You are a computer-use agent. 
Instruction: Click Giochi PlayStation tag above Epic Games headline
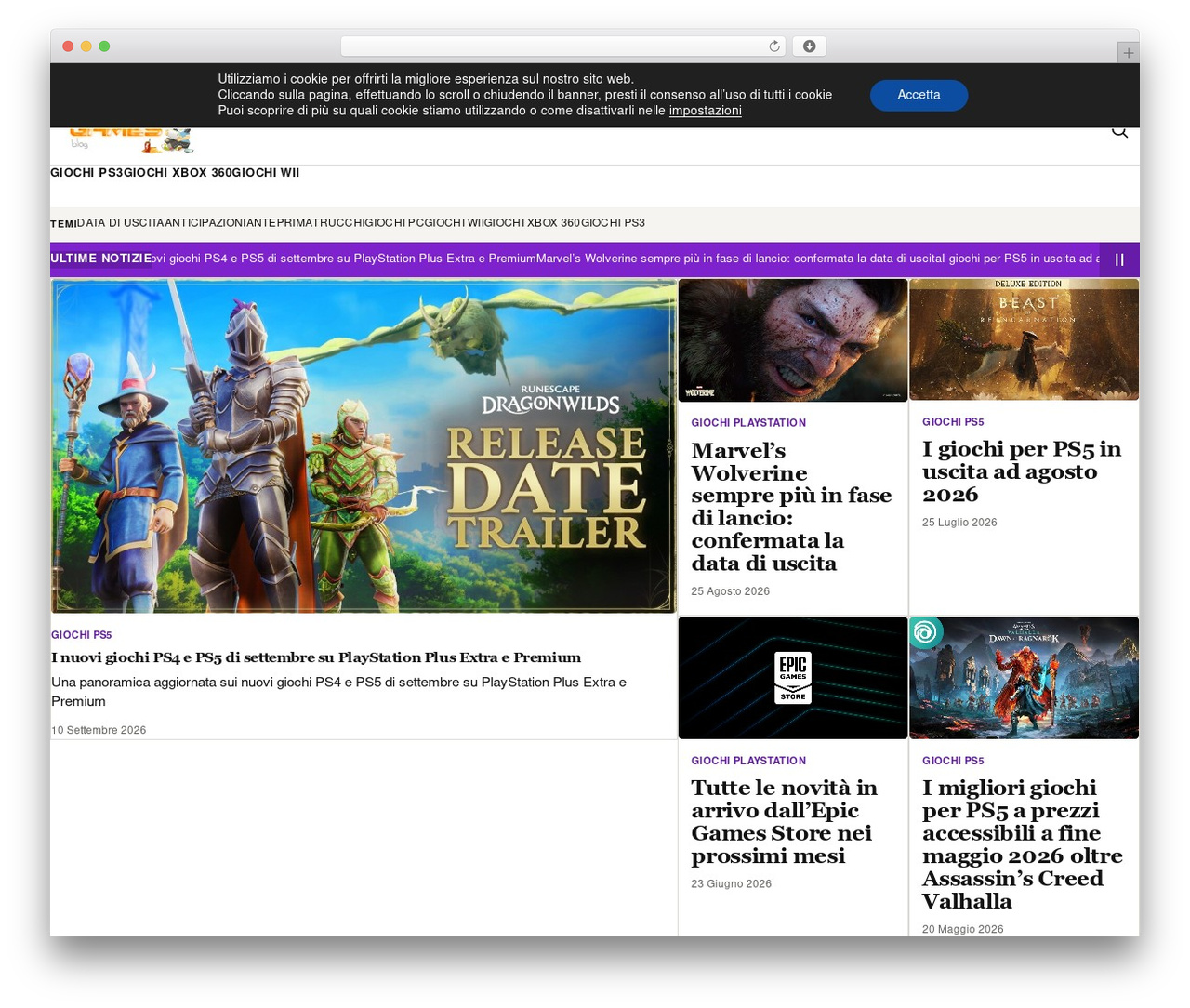tap(748, 761)
